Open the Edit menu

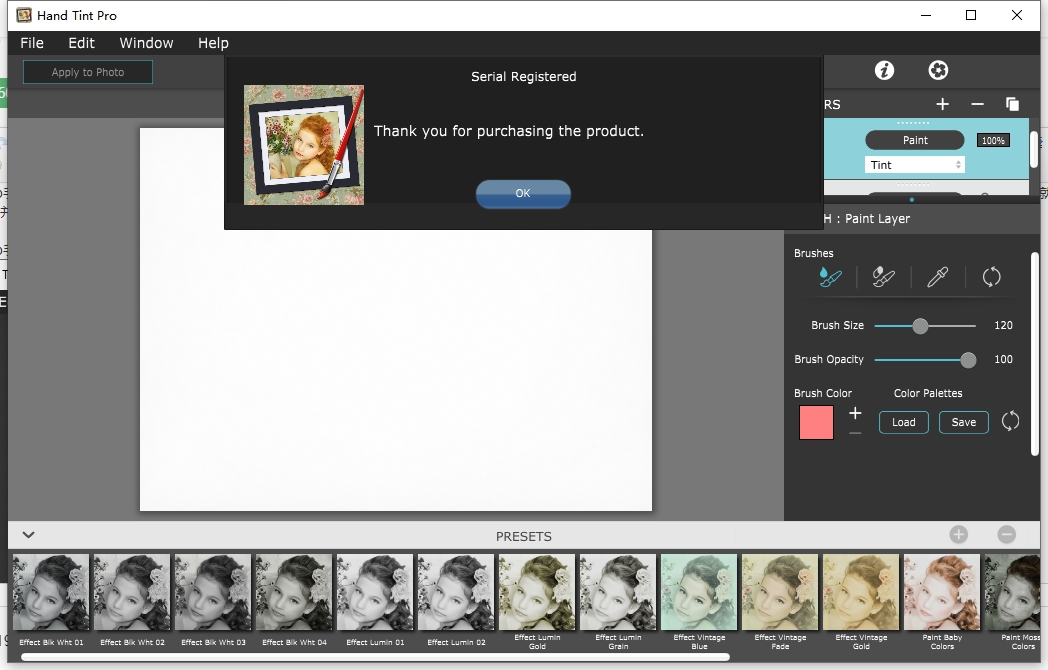click(x=82, y=43)
